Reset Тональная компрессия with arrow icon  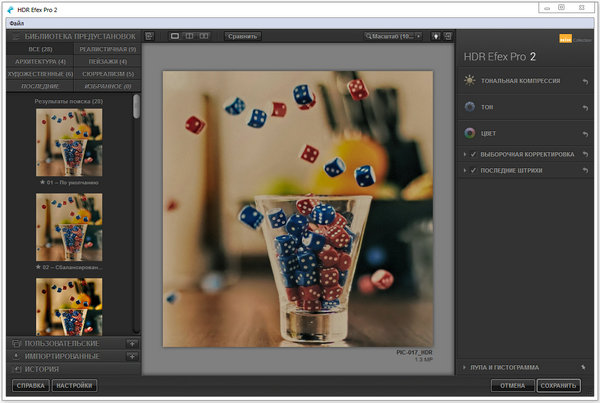click(585, 80)
